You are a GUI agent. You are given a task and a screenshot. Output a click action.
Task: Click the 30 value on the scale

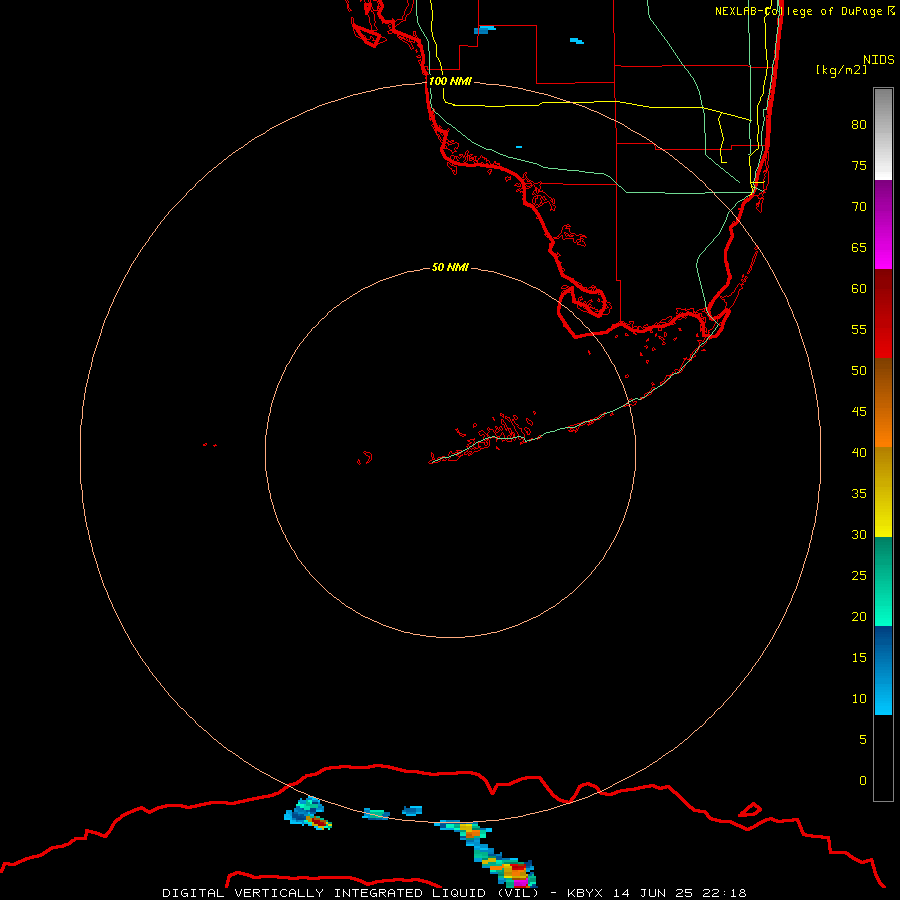click(x=859, y=534)
